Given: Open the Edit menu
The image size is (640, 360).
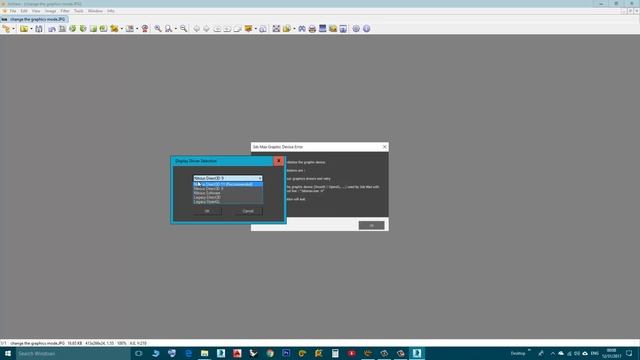Looking at the screenshot, I should point(24,11).
